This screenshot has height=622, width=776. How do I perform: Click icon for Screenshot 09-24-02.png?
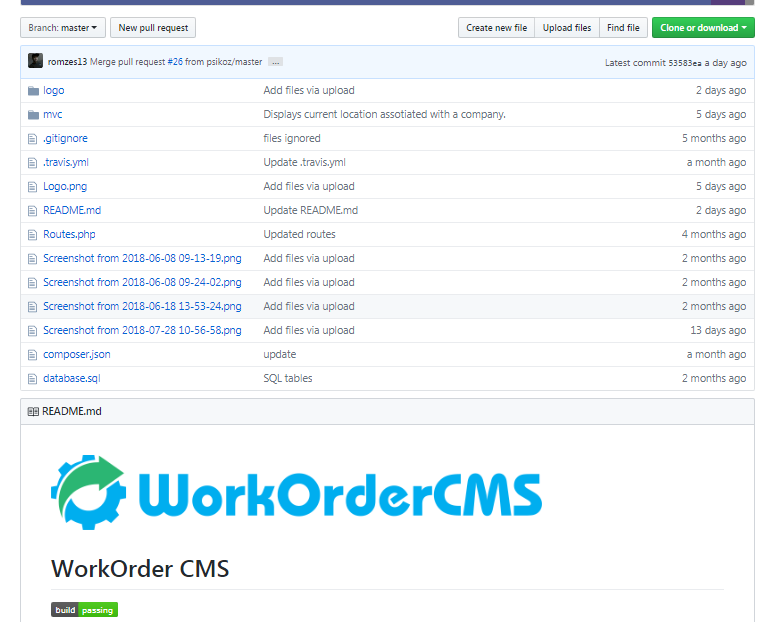(x=33, y=283)
